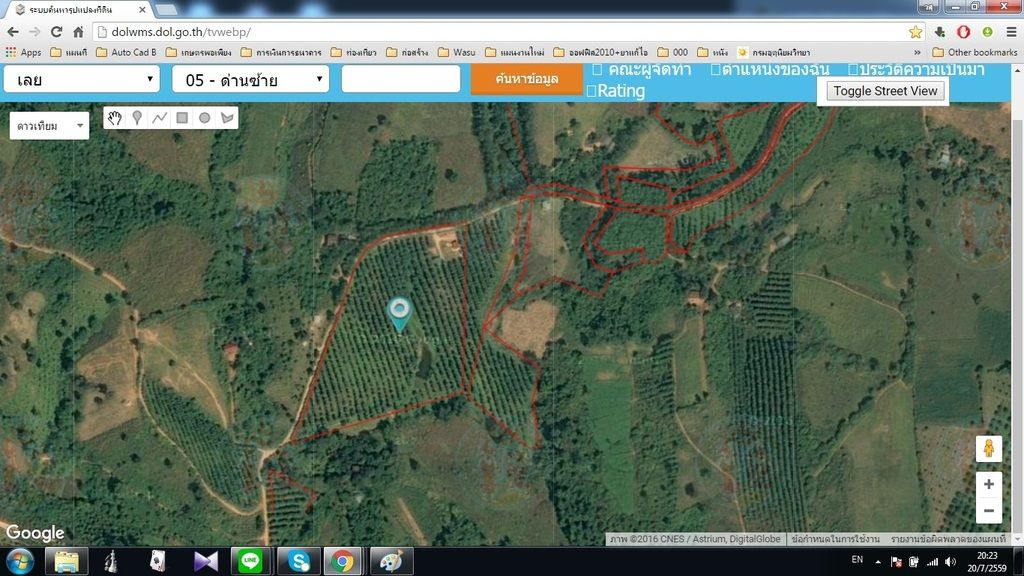Image resolution: width=1024 pixels, height=576 pixels.
Task: Open the Wasu bookmark folder
Action: [x=456, y=52]
